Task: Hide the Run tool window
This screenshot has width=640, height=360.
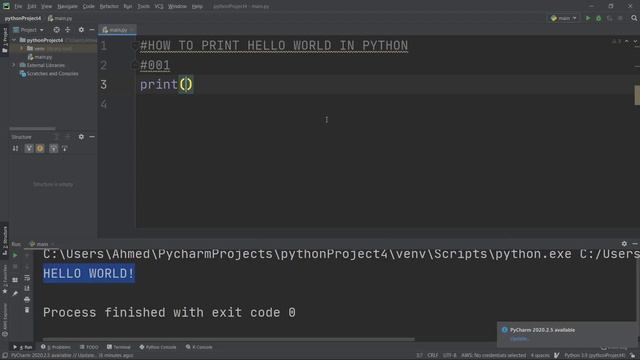Action: [635, 244]
